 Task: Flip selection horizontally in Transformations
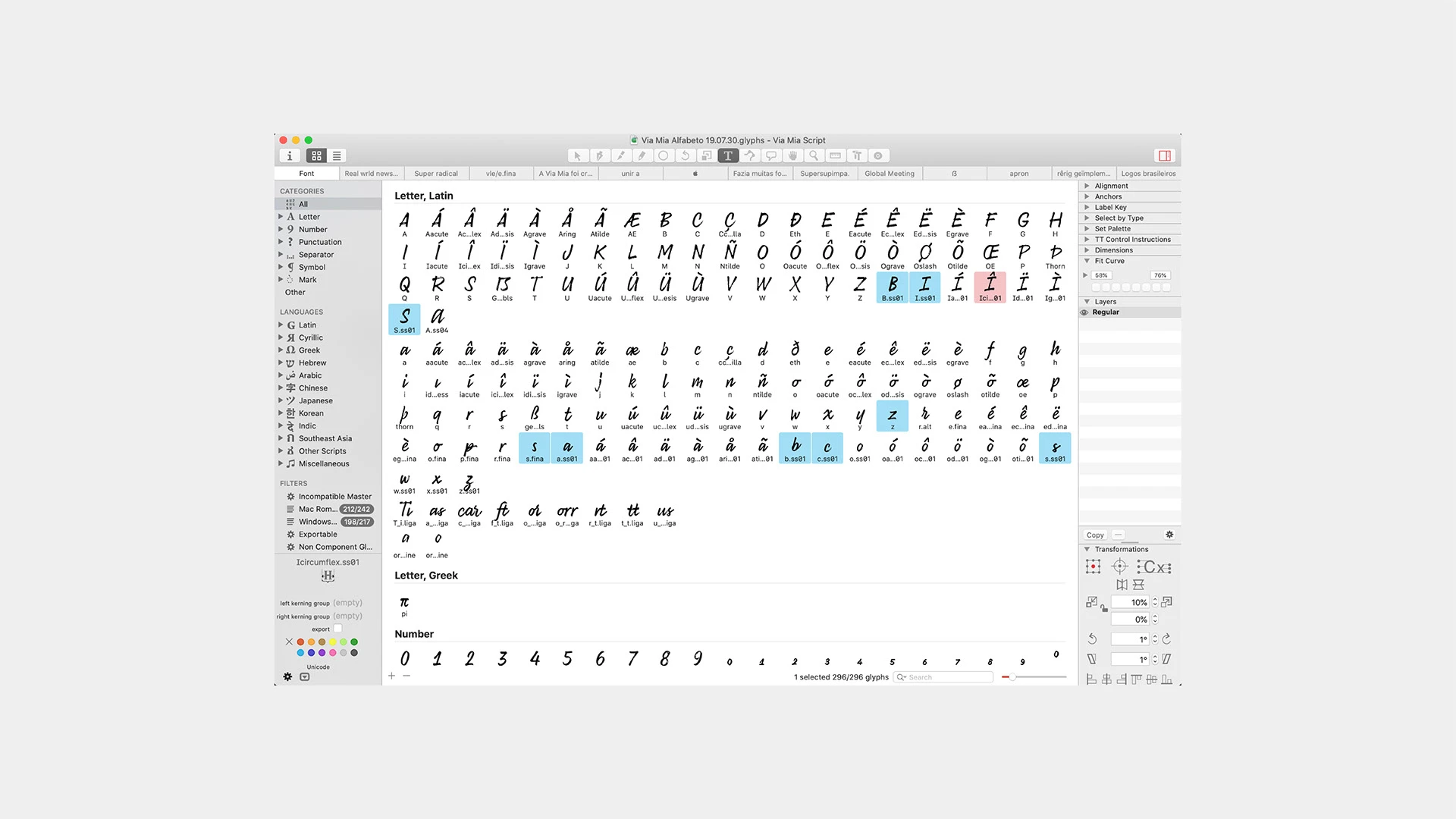tap(1122, 585)
